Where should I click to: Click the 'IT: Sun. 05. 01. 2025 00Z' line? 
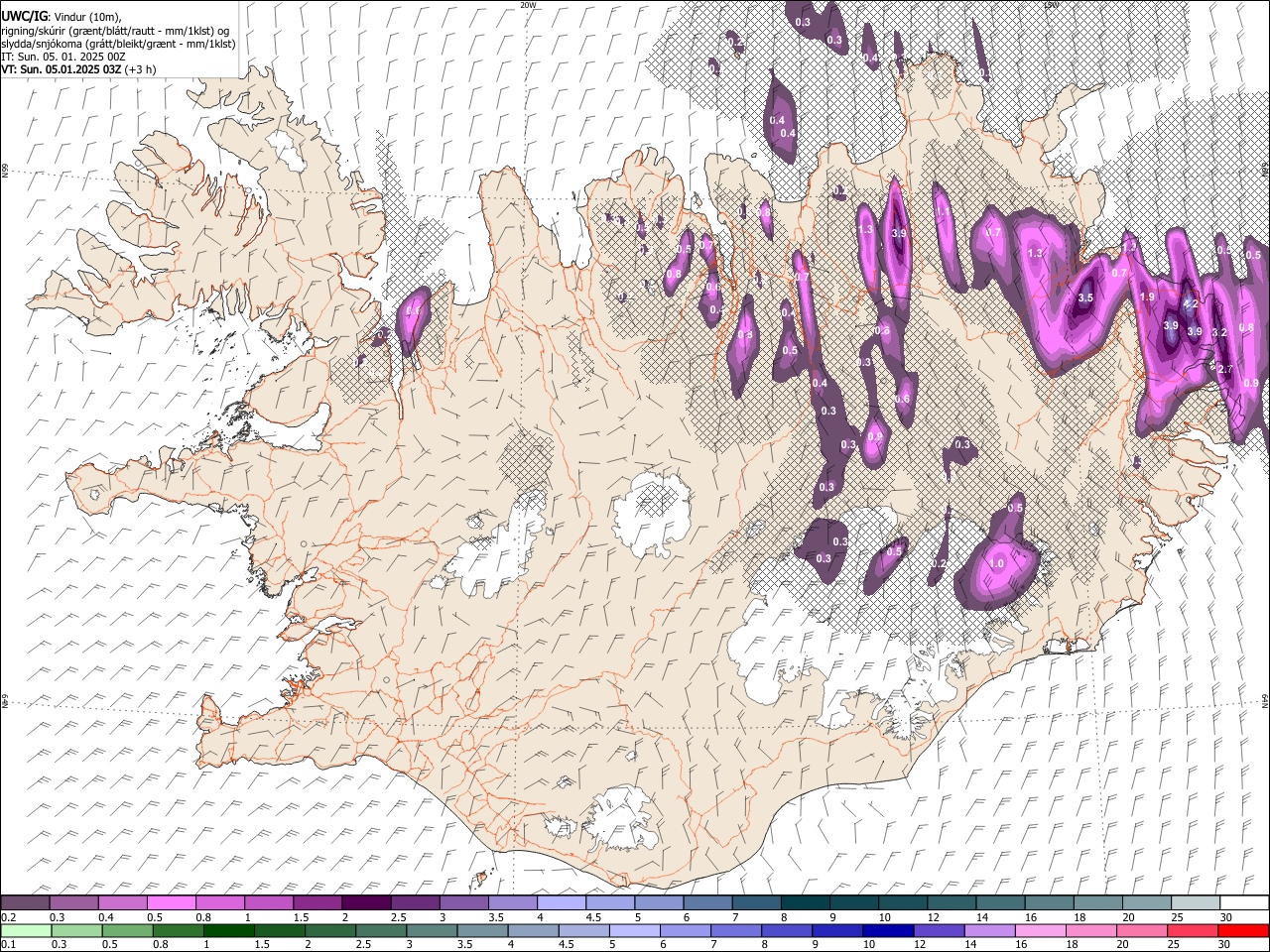click(x=63, y=57)
